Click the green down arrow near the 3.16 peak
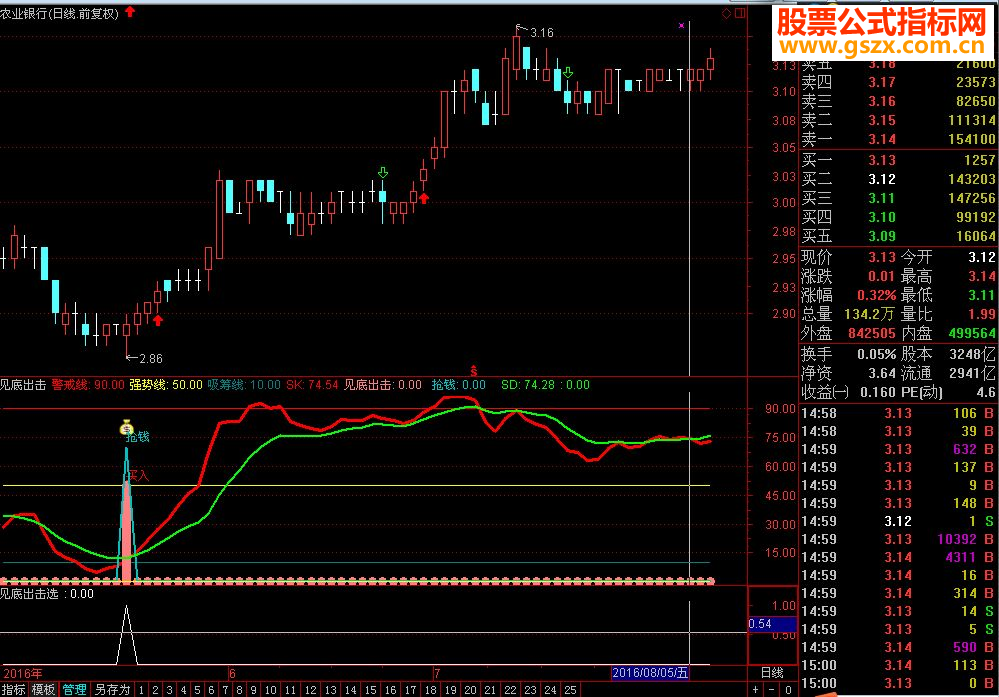Viewport: 999px width, 697px height. click(x=568, y=73)
